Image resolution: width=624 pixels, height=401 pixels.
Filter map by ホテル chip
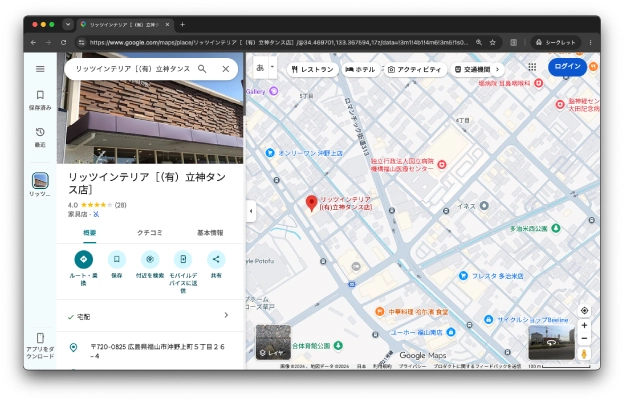pos(360,70)
